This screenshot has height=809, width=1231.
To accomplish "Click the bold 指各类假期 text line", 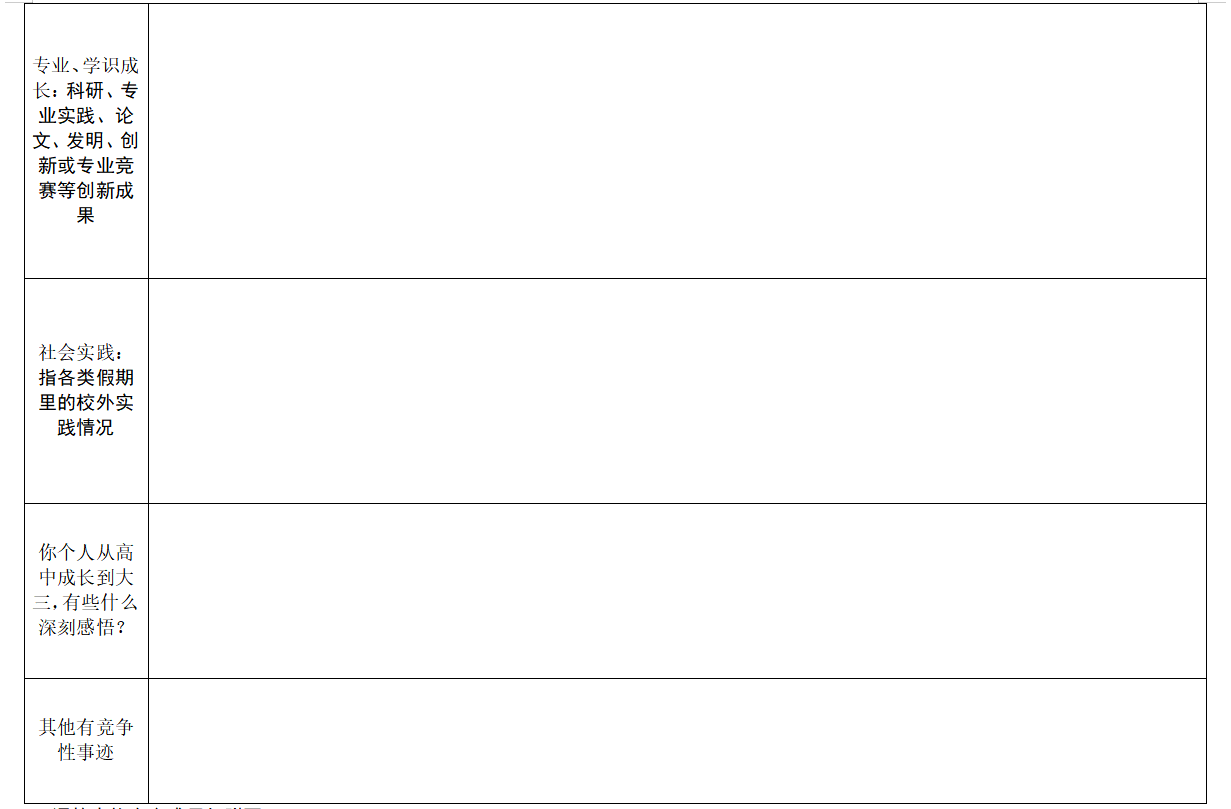I will click(86, 378).
